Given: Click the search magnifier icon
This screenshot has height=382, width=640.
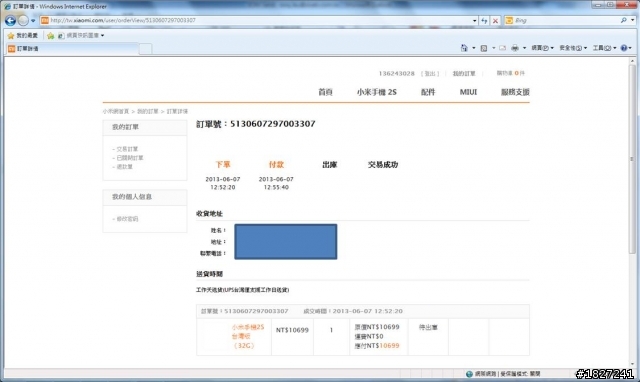Looking at the screenshot, I should [x=624, y=20].
